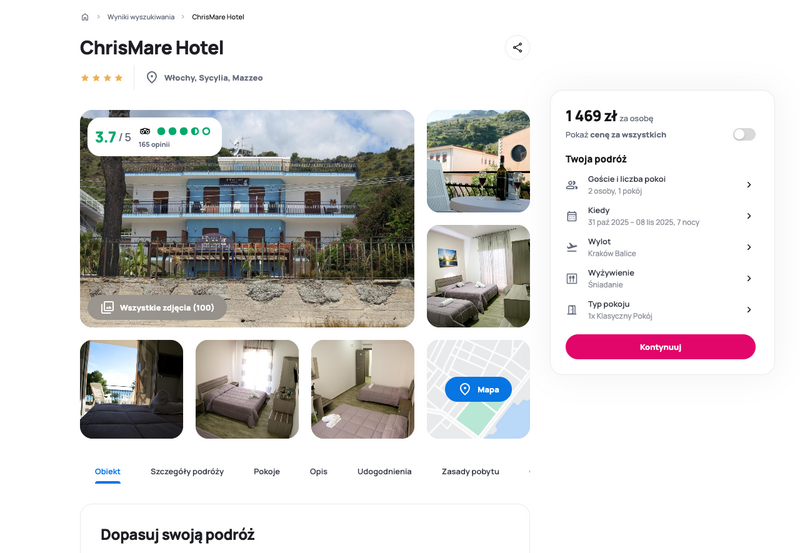Viewport: 800px width, 553px height.
Task: Click the cutlery icon beside Wyżywienie
Action: [572, 279]
